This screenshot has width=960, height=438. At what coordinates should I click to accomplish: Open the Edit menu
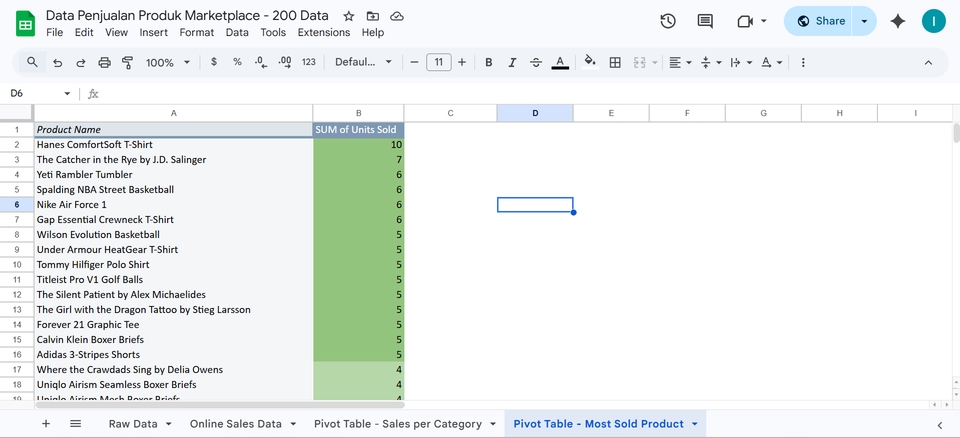(x=84, y=32)
